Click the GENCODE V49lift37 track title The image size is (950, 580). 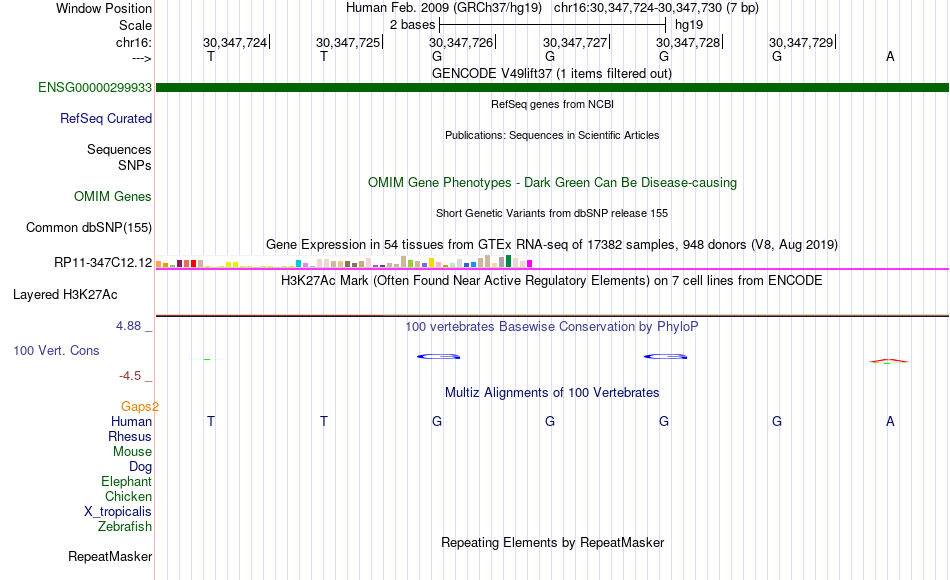tap(552, 73)
